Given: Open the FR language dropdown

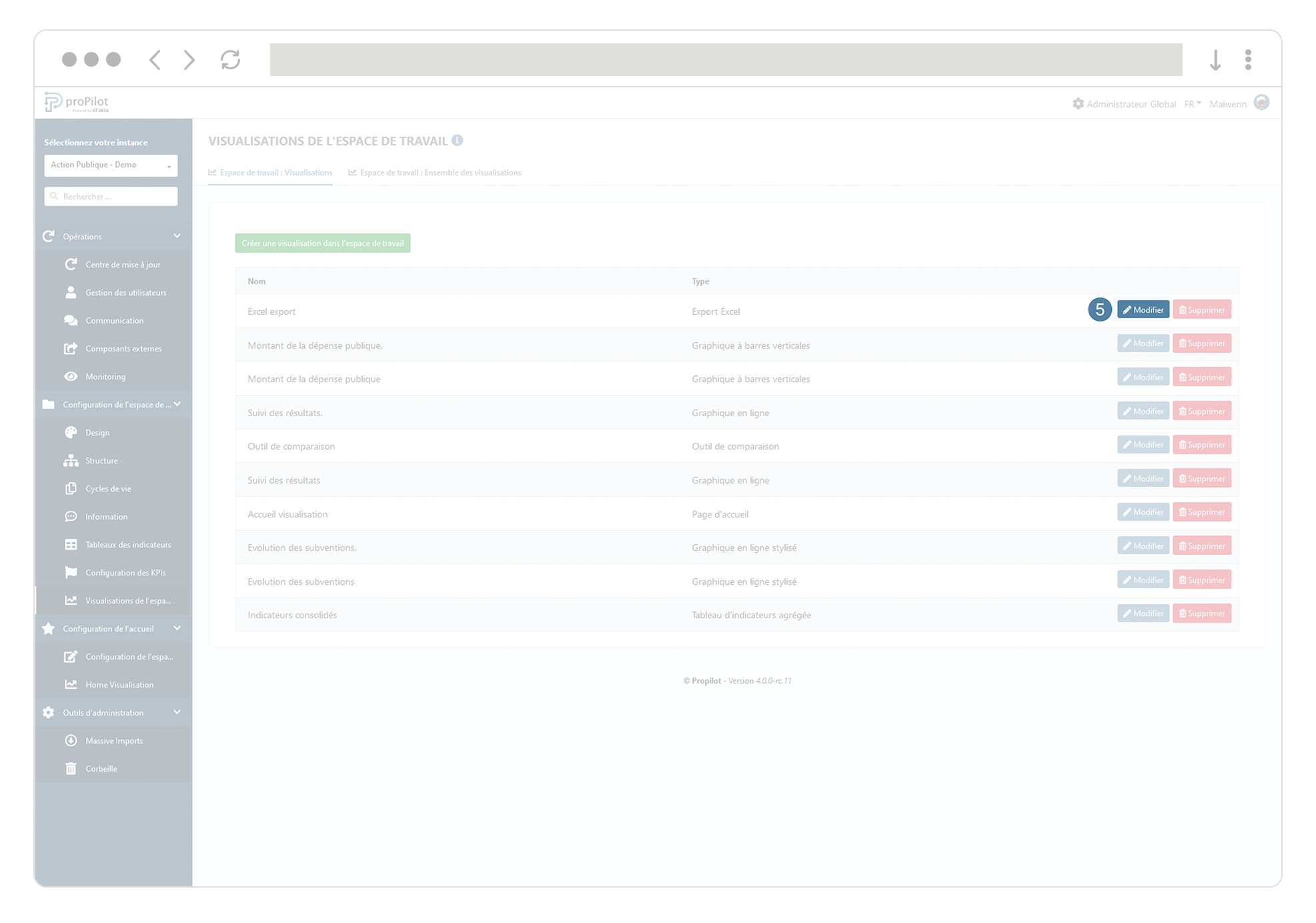Looking at the screenshot, I should [1191, 103].
